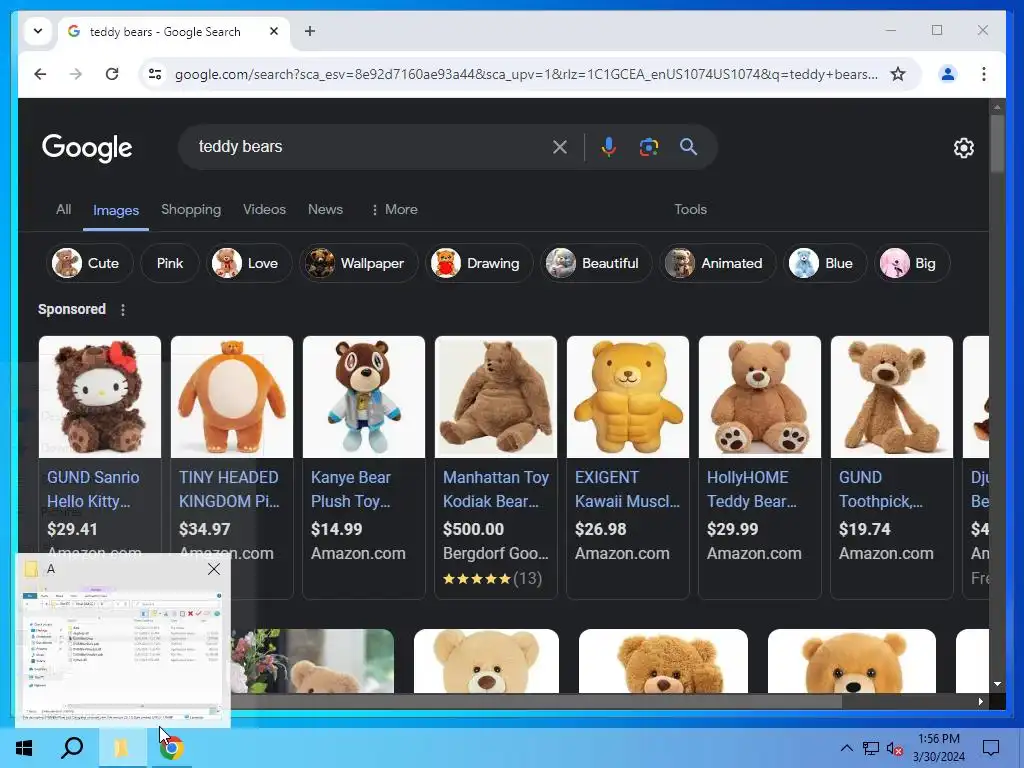Open the Chrome profile icon
1024x768 pixels.
pyautogui.click(x=948, y=74)
